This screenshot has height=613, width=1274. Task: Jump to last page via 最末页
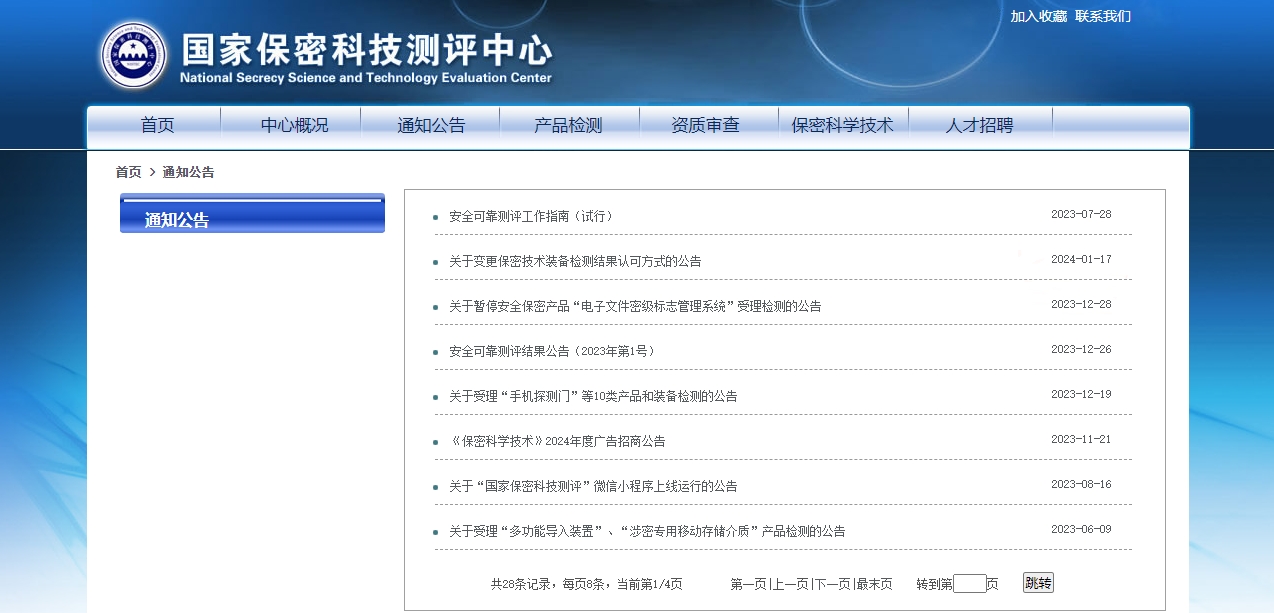pos(874,584)
